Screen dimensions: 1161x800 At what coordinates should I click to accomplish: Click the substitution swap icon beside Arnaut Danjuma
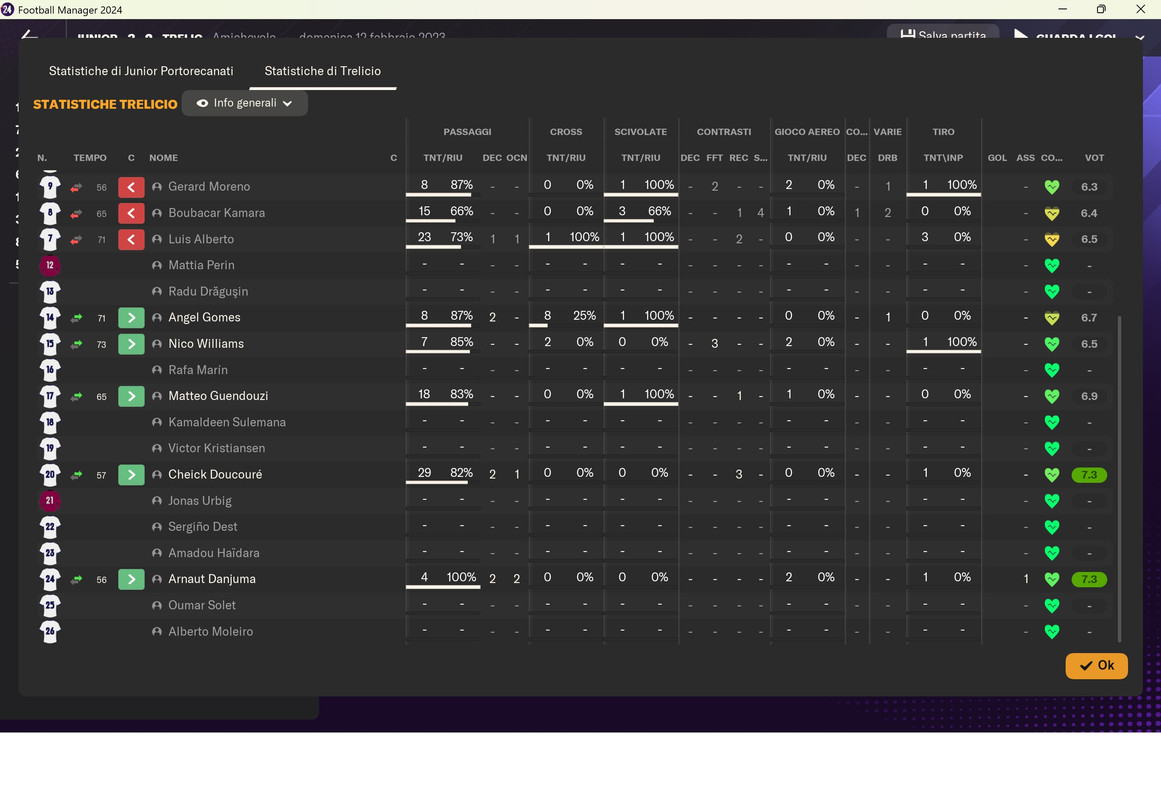(76, 579)
